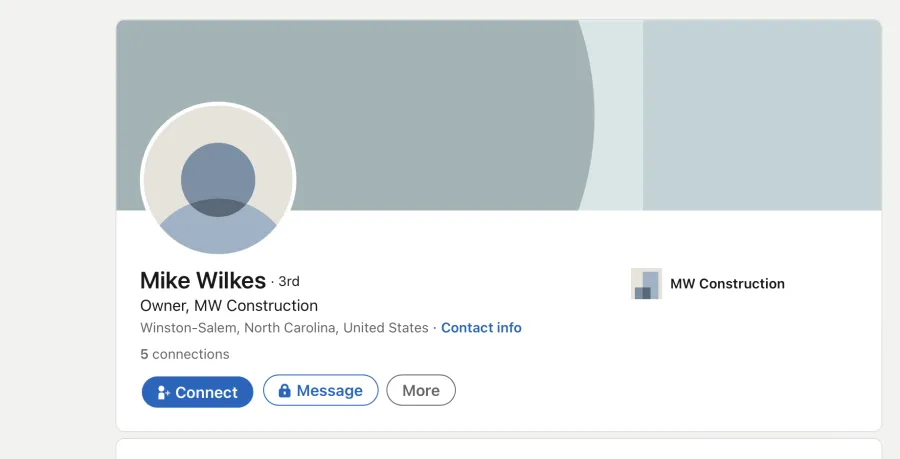Image resolution: width=900 pixels, height=459 pixels.
Task: Open the More options menu
Action: coord(421,390)
